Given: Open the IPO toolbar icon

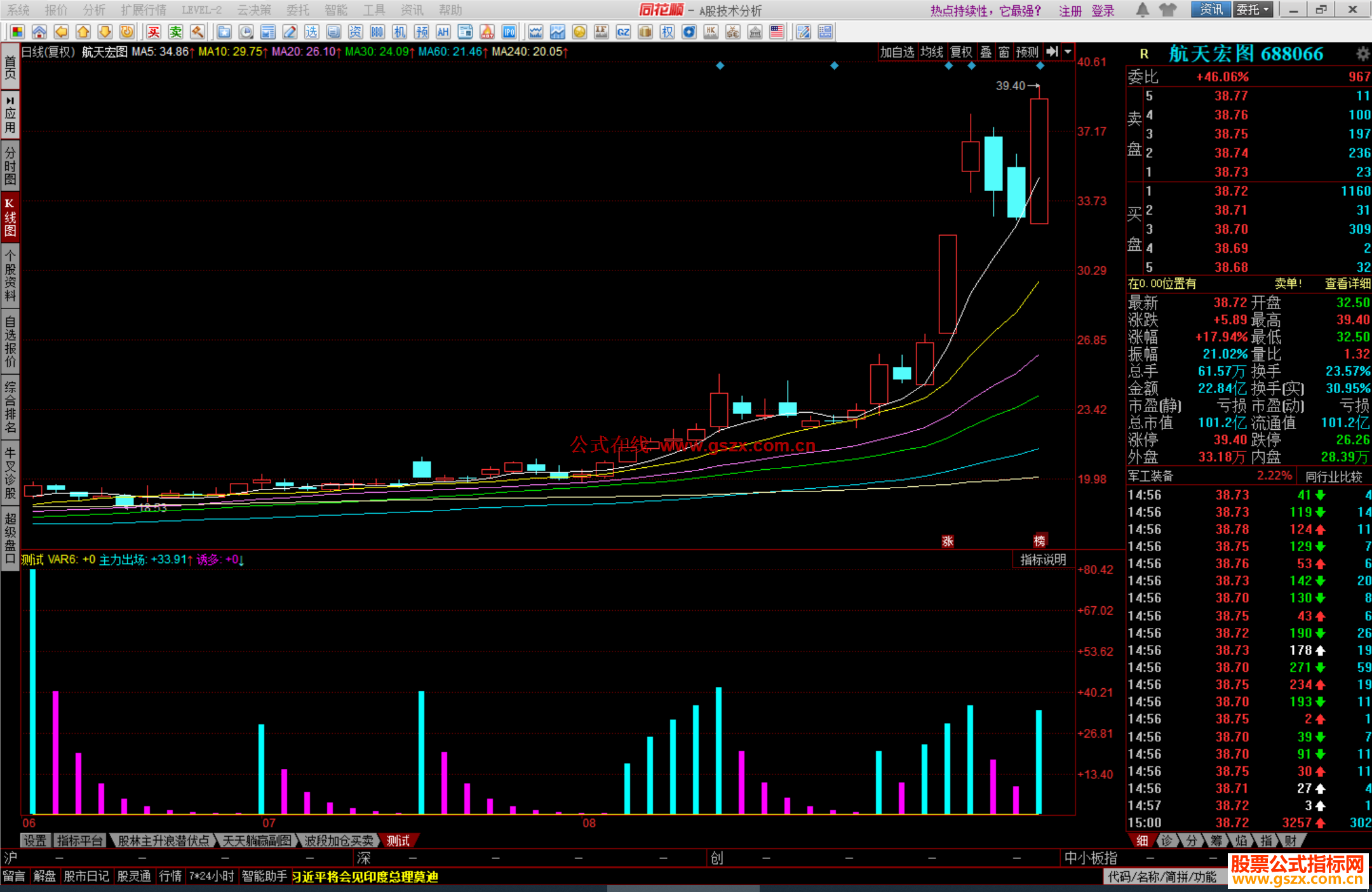Looking at the screenshot, I should 509,32.
